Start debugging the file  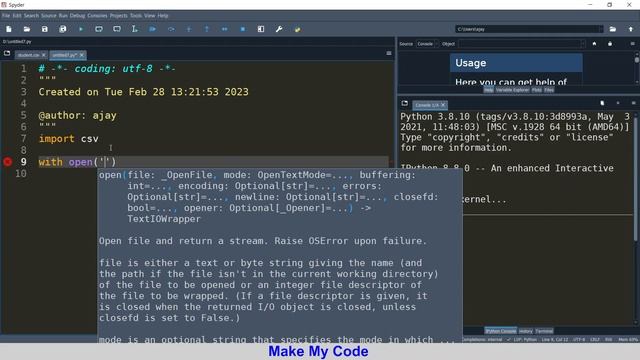pyautogui.click(x=153, y=29)
